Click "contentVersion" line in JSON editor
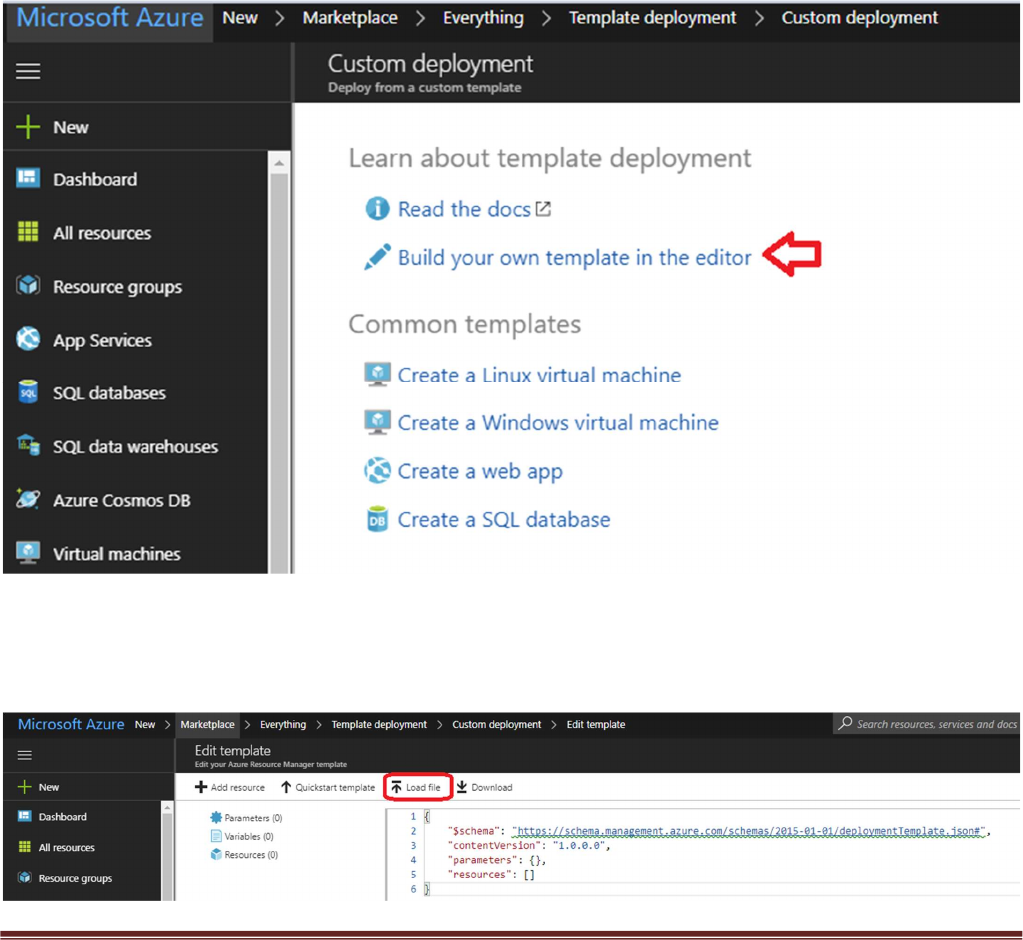 pos(528,845)
